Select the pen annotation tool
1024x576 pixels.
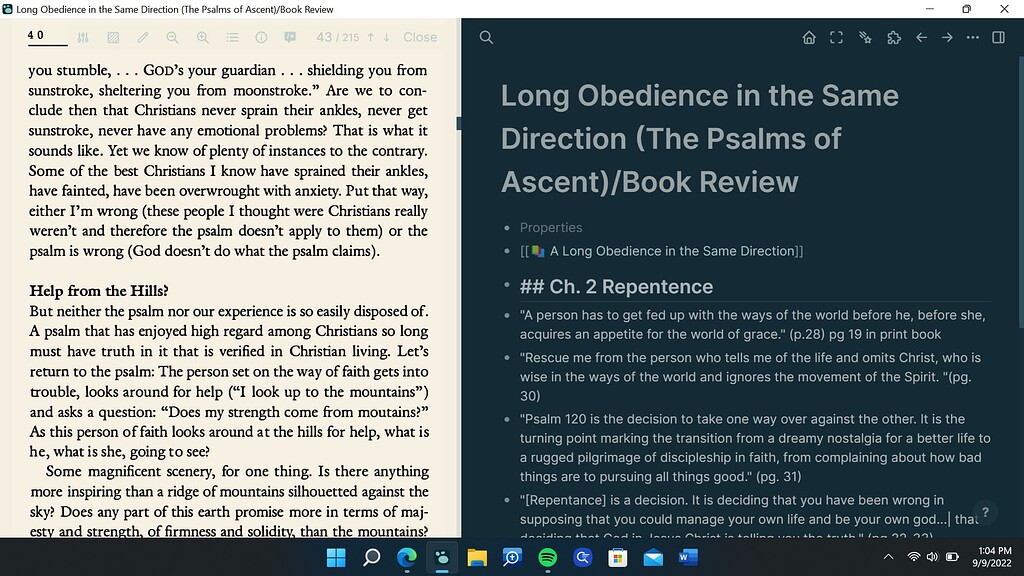(x=143, y=37)
